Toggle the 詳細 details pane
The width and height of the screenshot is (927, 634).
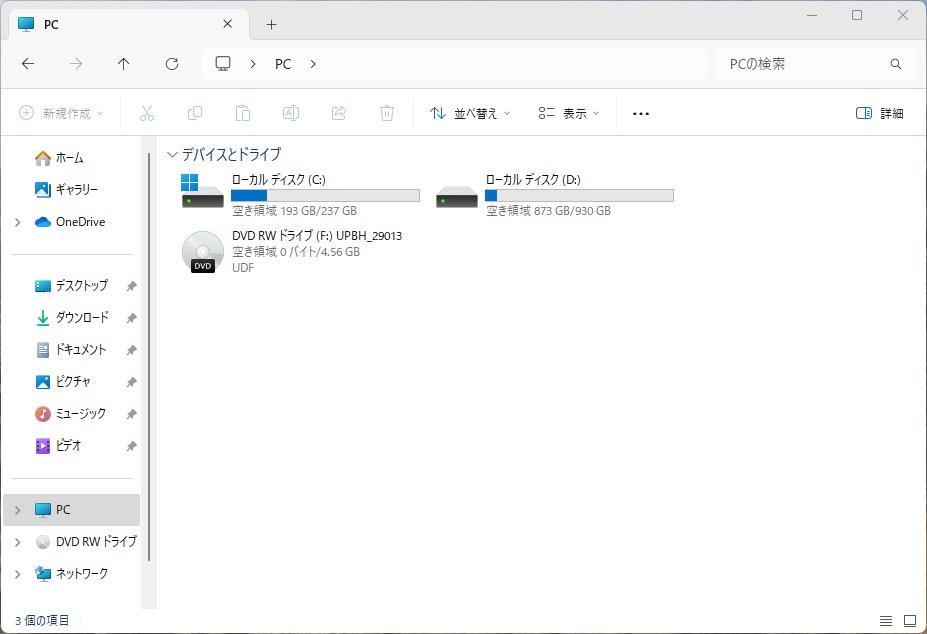pyautogui.click(x=880, y=113)
